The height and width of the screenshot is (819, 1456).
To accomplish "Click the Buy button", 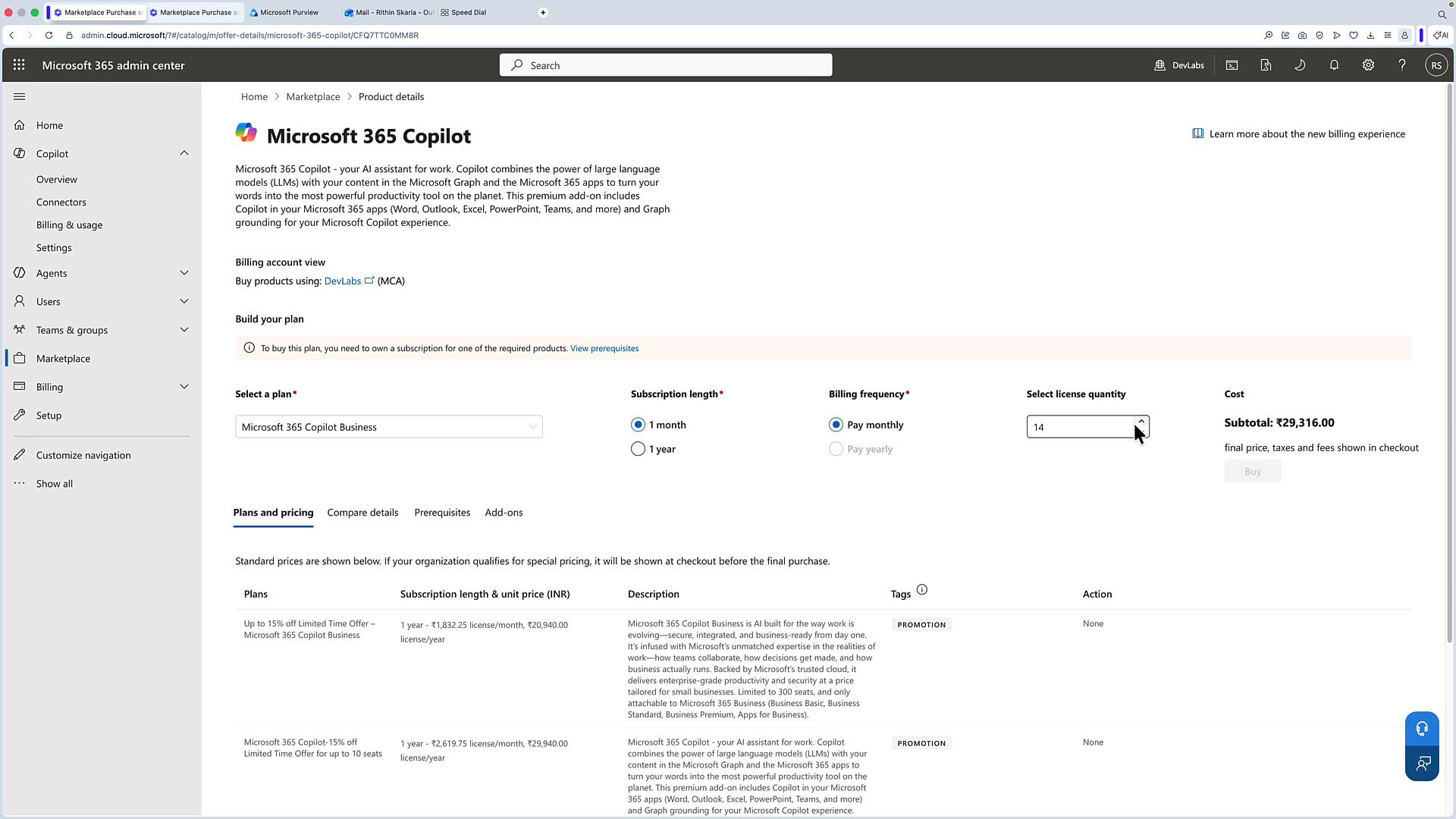I will coord(1252,472).
